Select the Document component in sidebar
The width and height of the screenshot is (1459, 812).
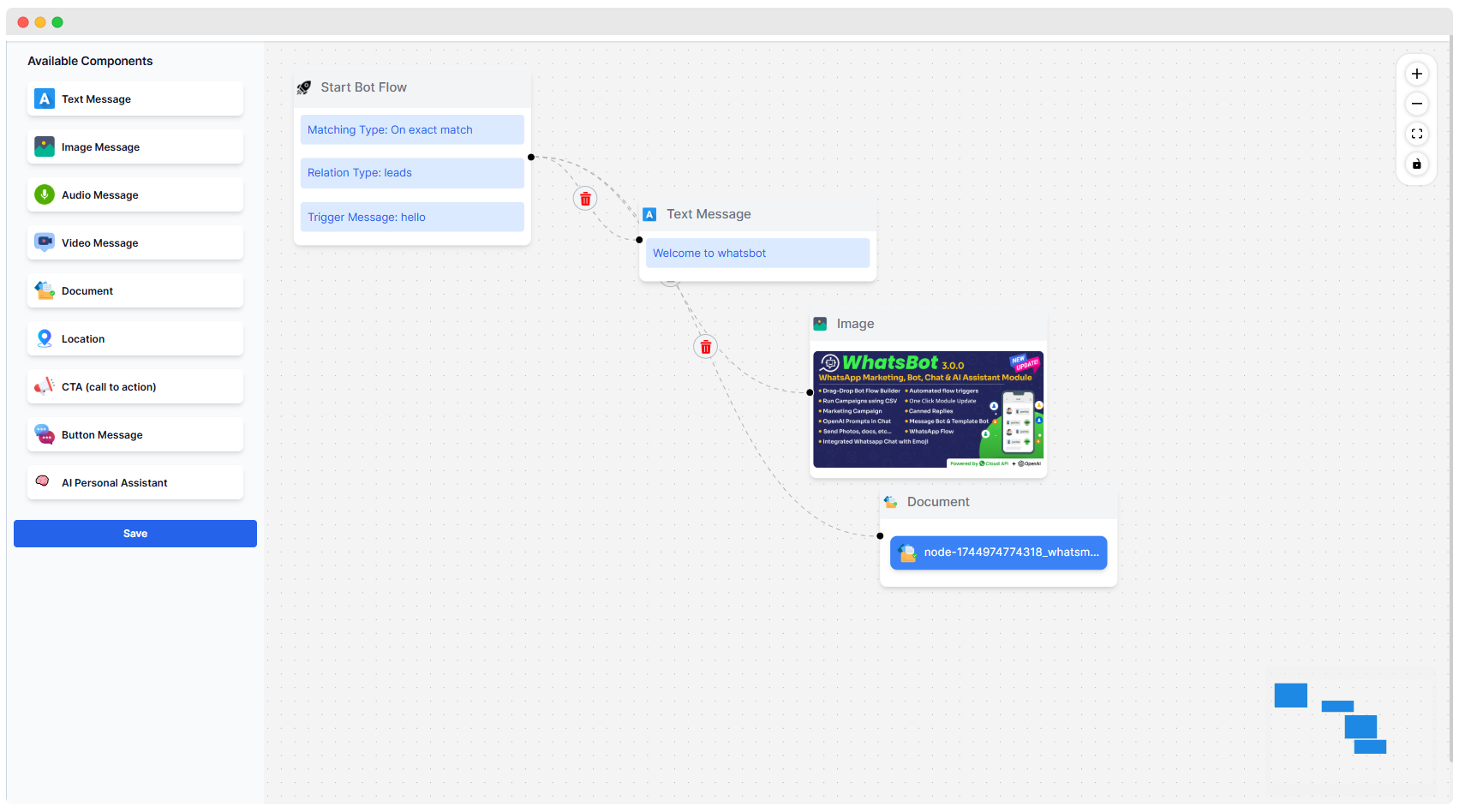click(x=135, y=291)
